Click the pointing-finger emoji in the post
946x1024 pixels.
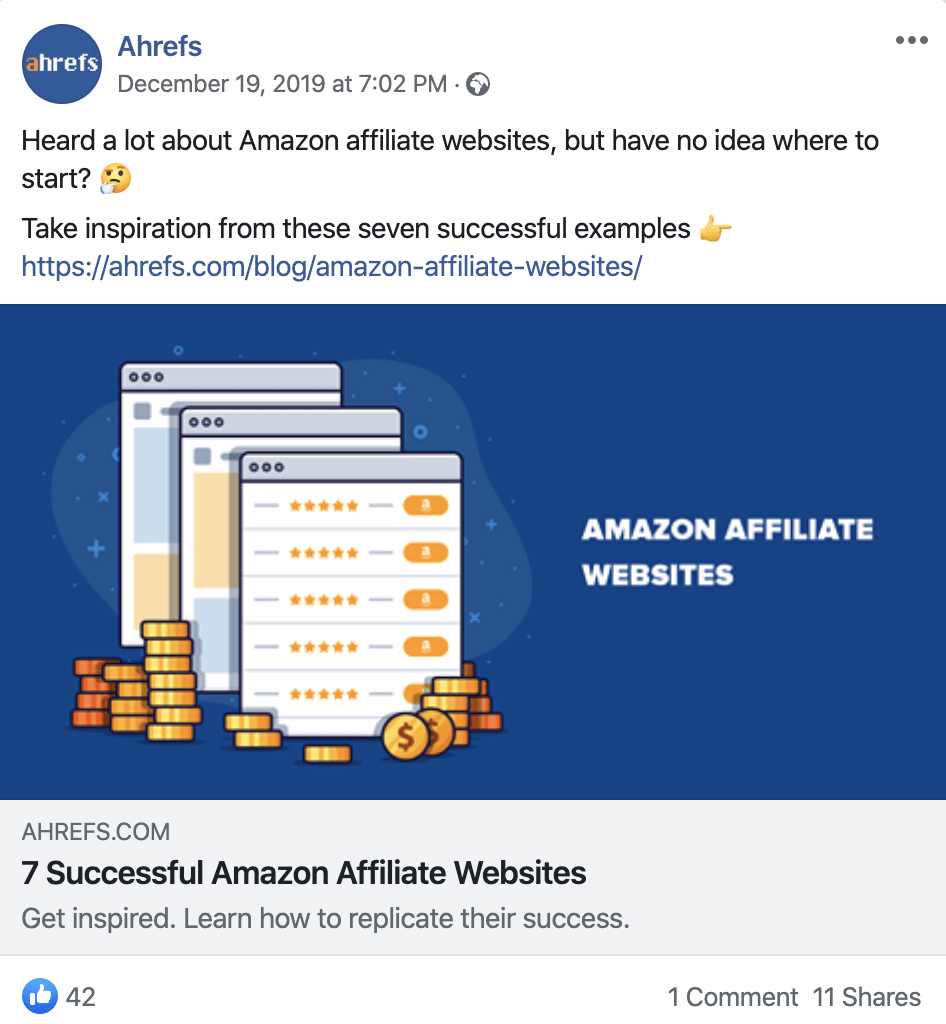tap(718, 228)
